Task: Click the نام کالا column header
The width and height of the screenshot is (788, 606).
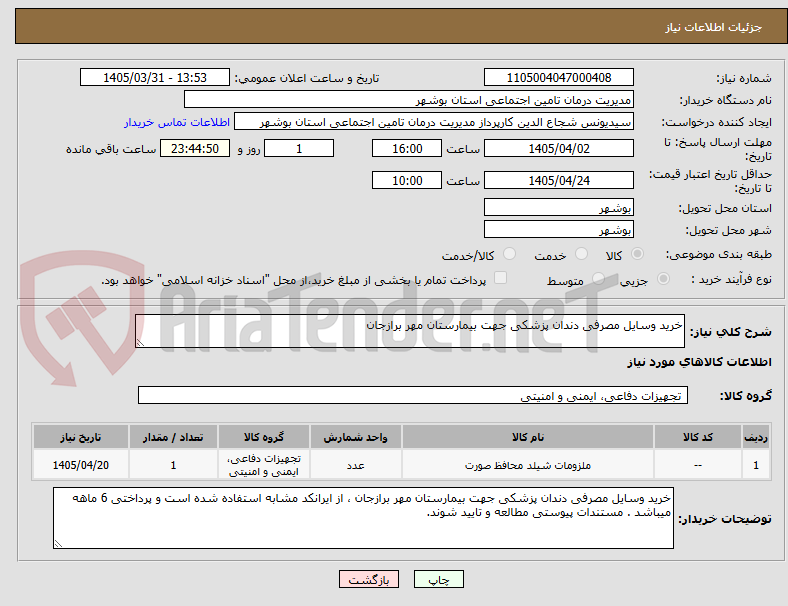Action: (x=528, y=437)
